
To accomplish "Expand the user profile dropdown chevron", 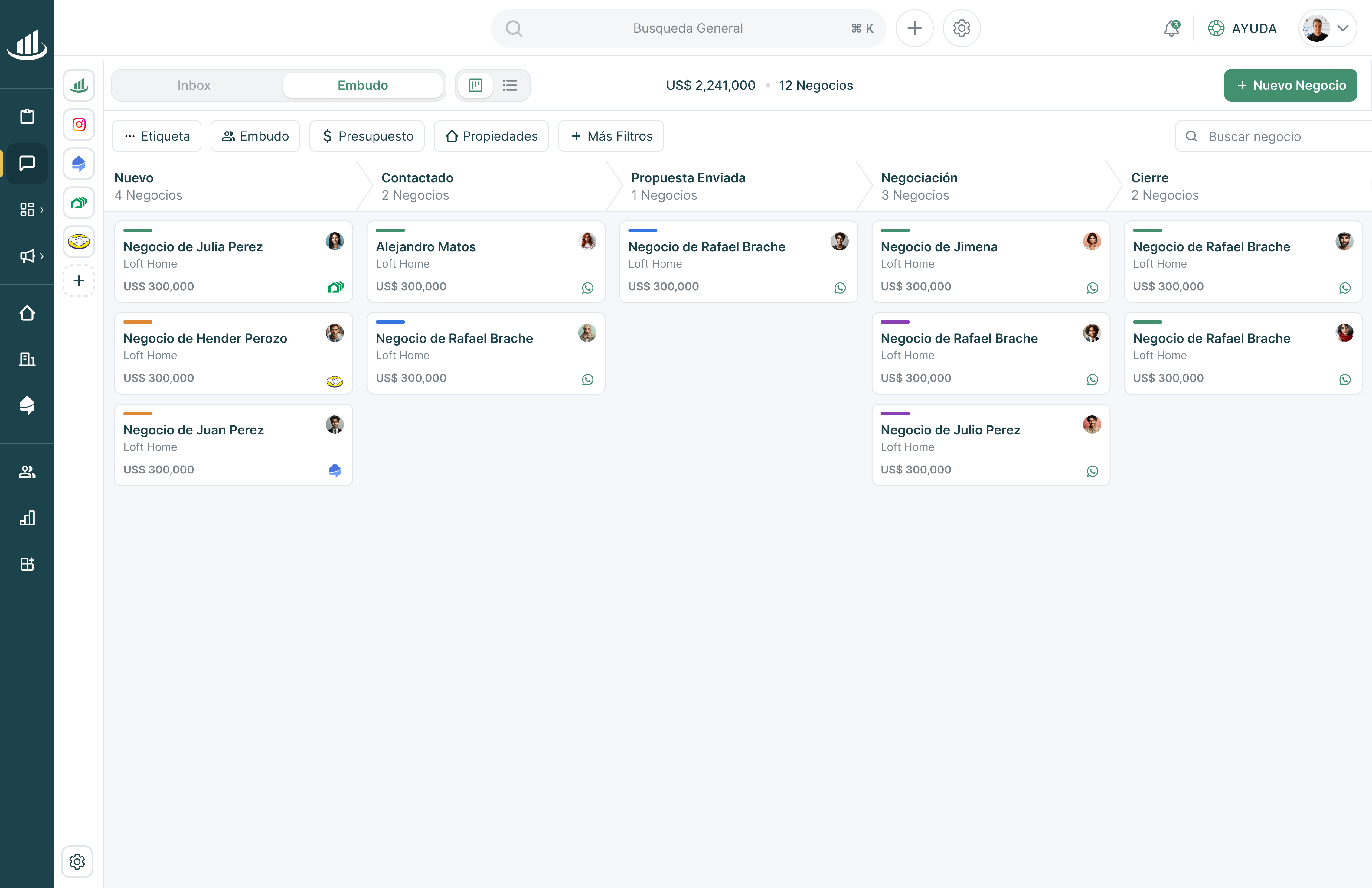I will pos(1343,28).
